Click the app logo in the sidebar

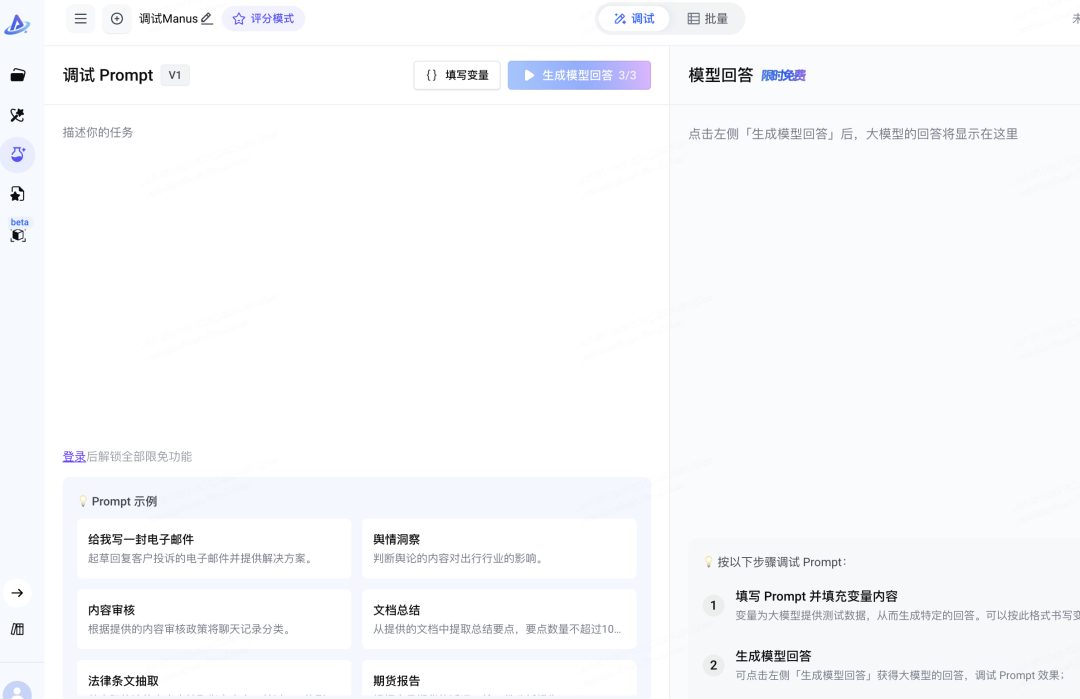click(x=17, y=24)
